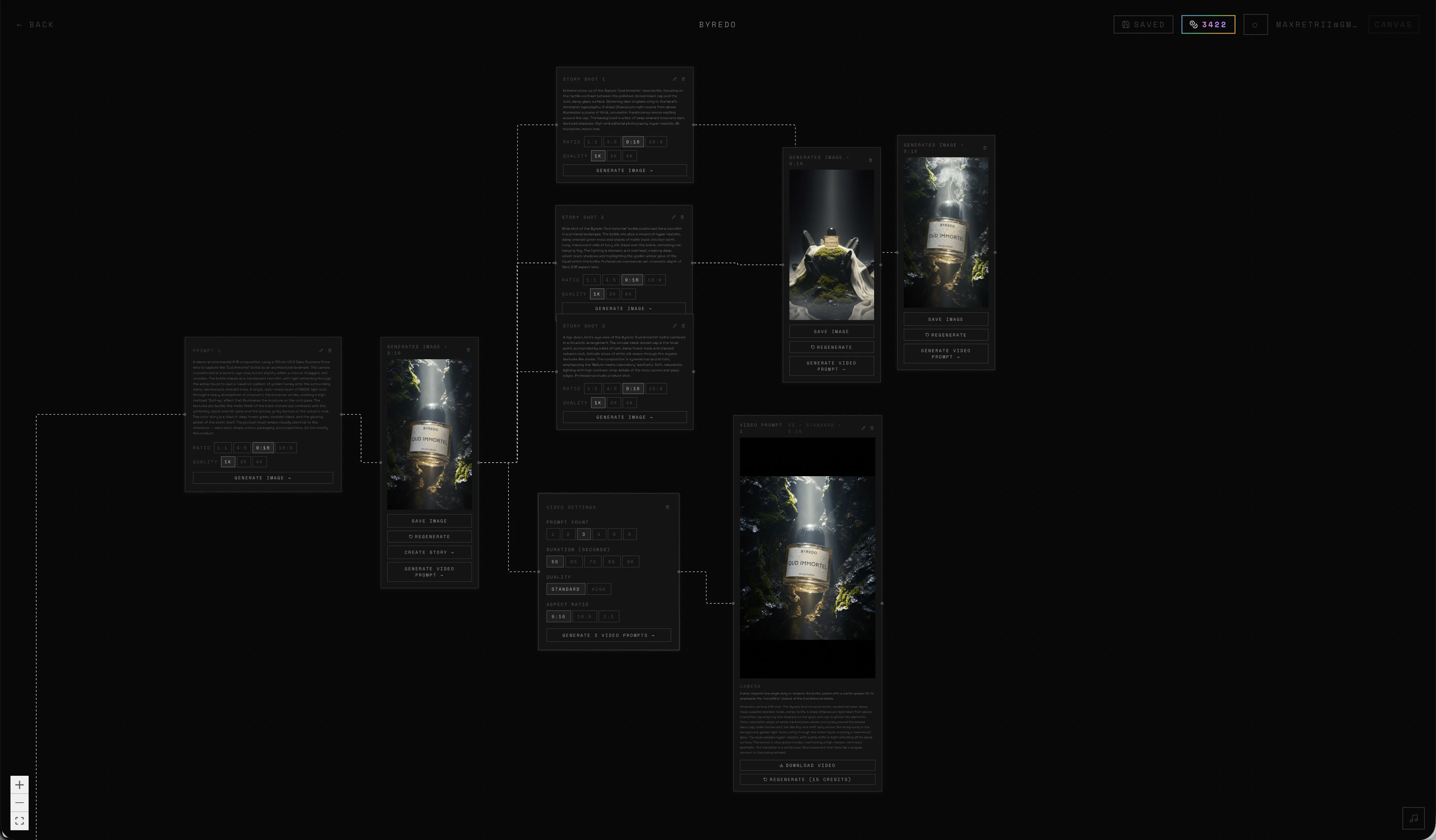Click trash icon on Prompt 1 card
The image size is (1436, 840).
point(329,351)
